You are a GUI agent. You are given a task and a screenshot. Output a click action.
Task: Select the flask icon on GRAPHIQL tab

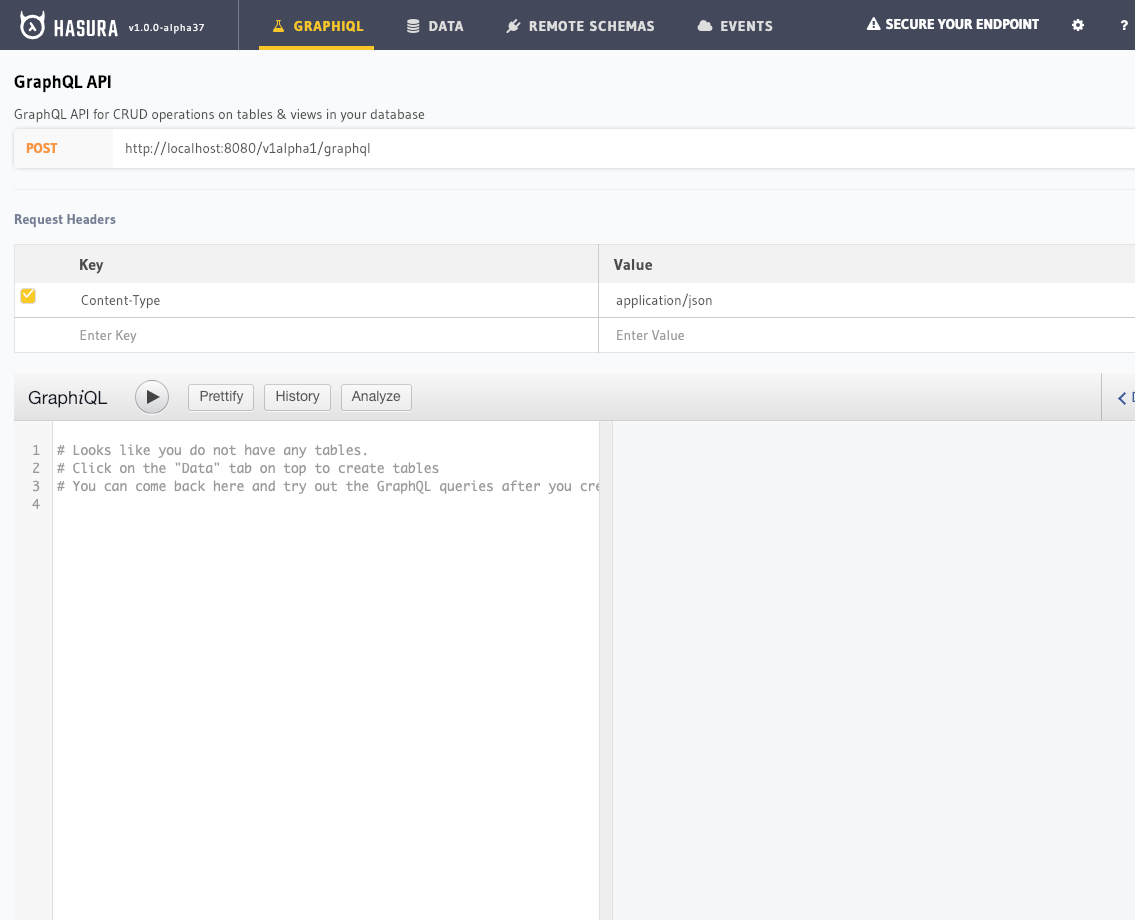point(278,23)
